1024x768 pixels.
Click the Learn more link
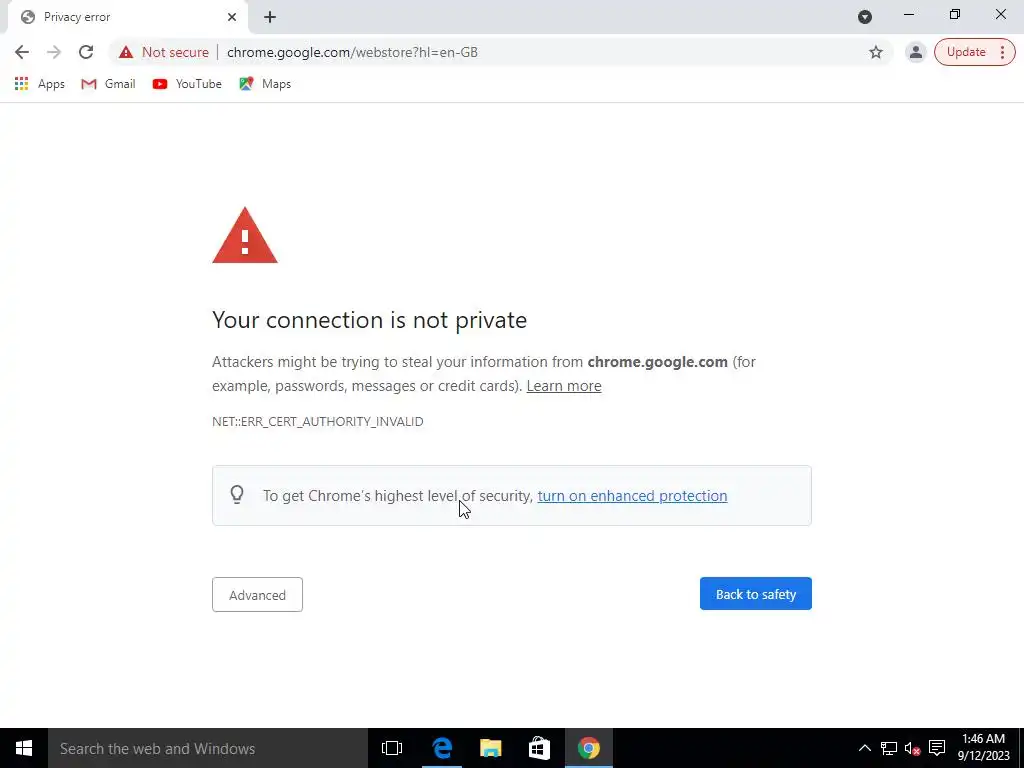564,386
